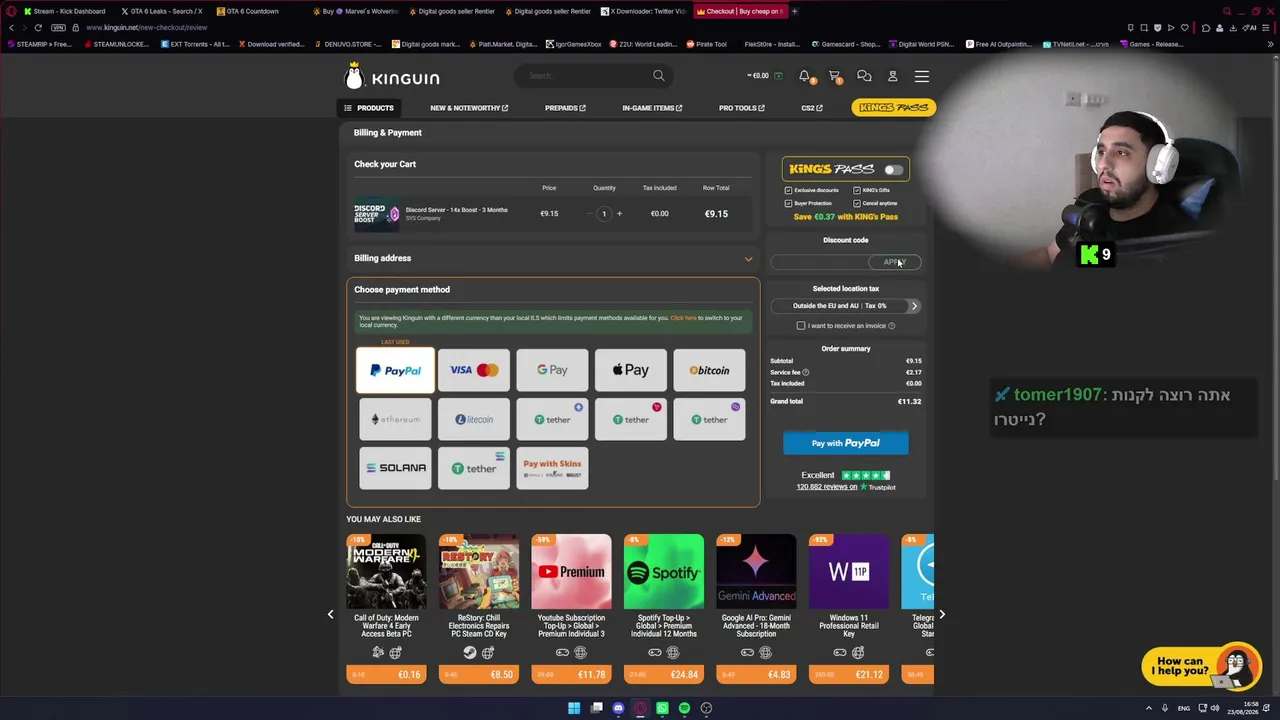Decrease quantity with minus button
1280x720 pixels.
[589, 213]
